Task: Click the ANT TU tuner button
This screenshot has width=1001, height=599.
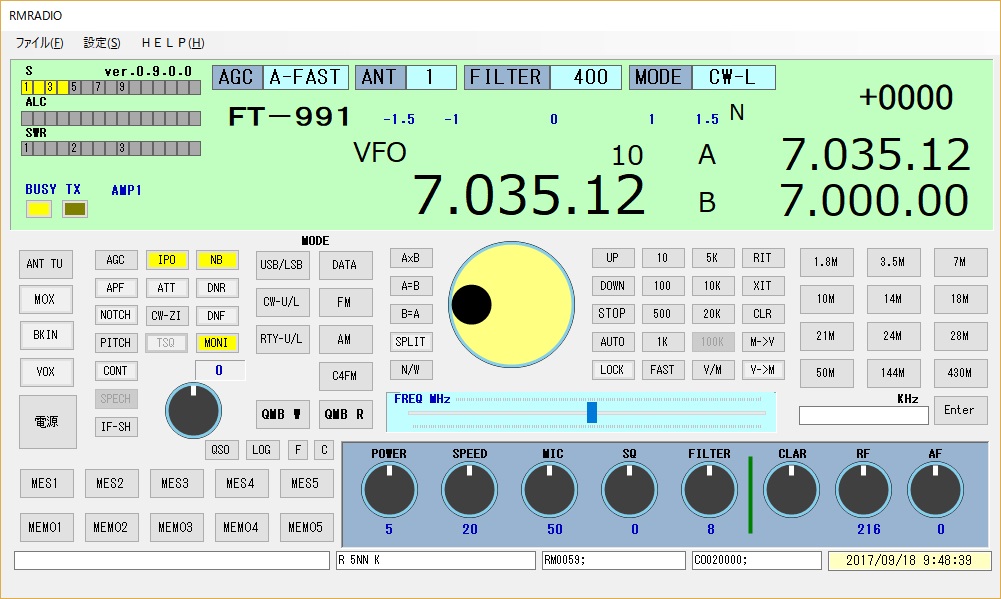Action: click(45, 264)
